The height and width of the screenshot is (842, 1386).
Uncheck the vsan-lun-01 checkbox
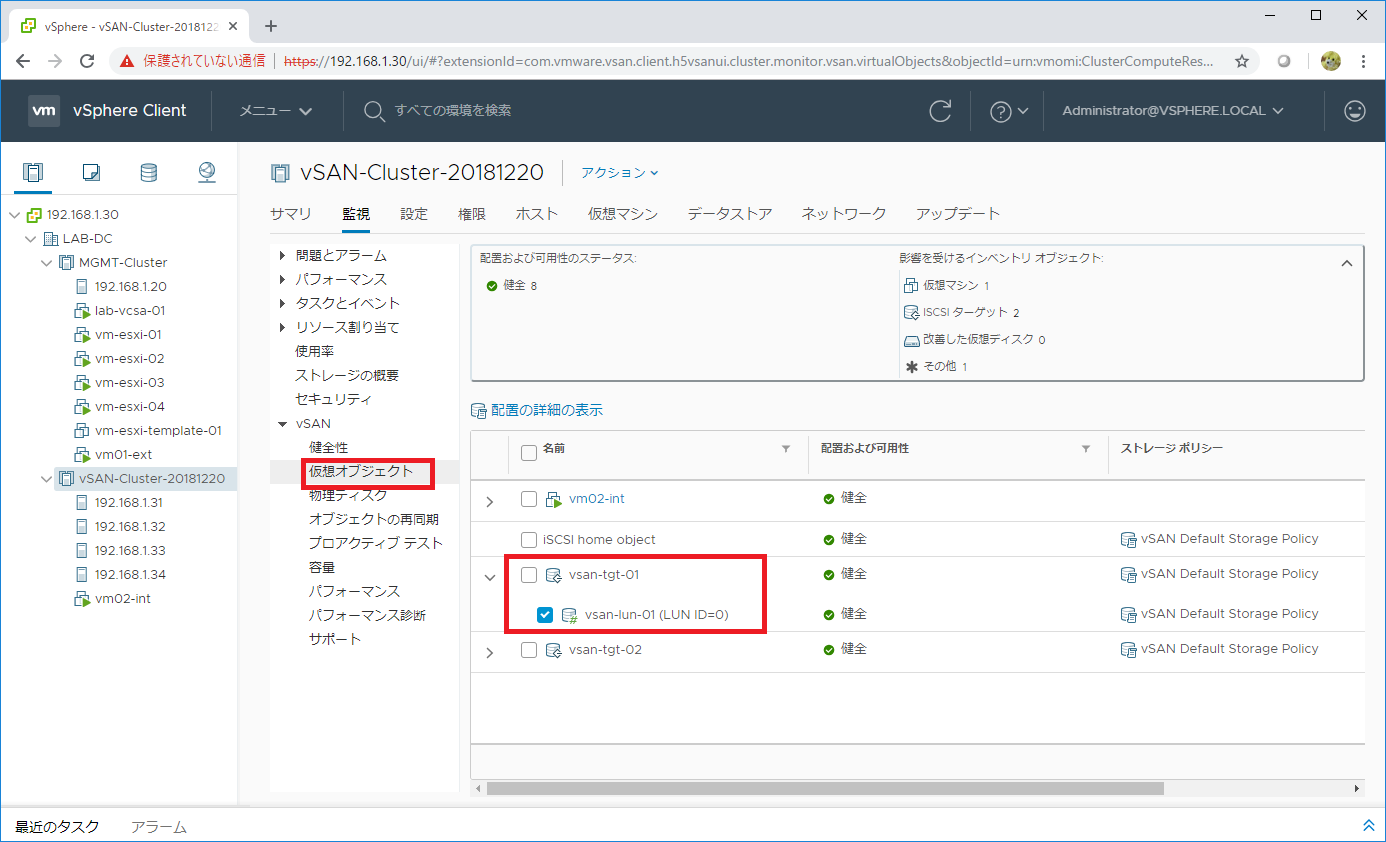(x=545, y=615)
